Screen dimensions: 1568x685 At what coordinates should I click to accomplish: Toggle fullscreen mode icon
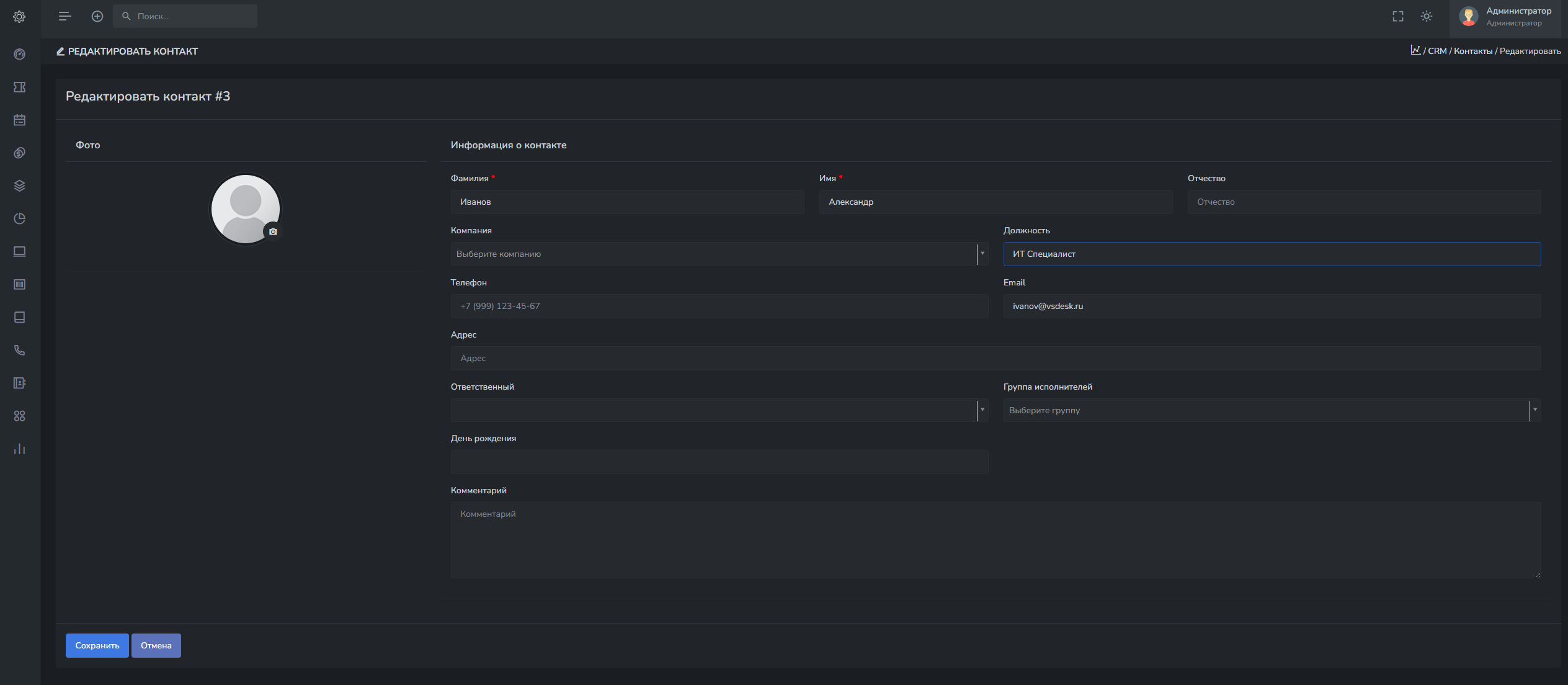click(x=1398, y=17)
